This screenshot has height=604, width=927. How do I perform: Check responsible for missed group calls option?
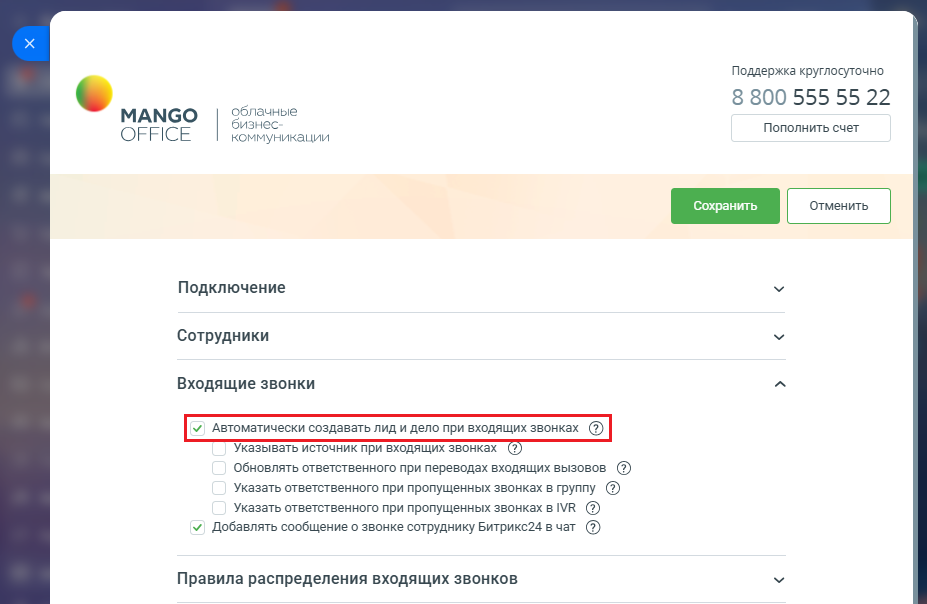pos(219,488)
